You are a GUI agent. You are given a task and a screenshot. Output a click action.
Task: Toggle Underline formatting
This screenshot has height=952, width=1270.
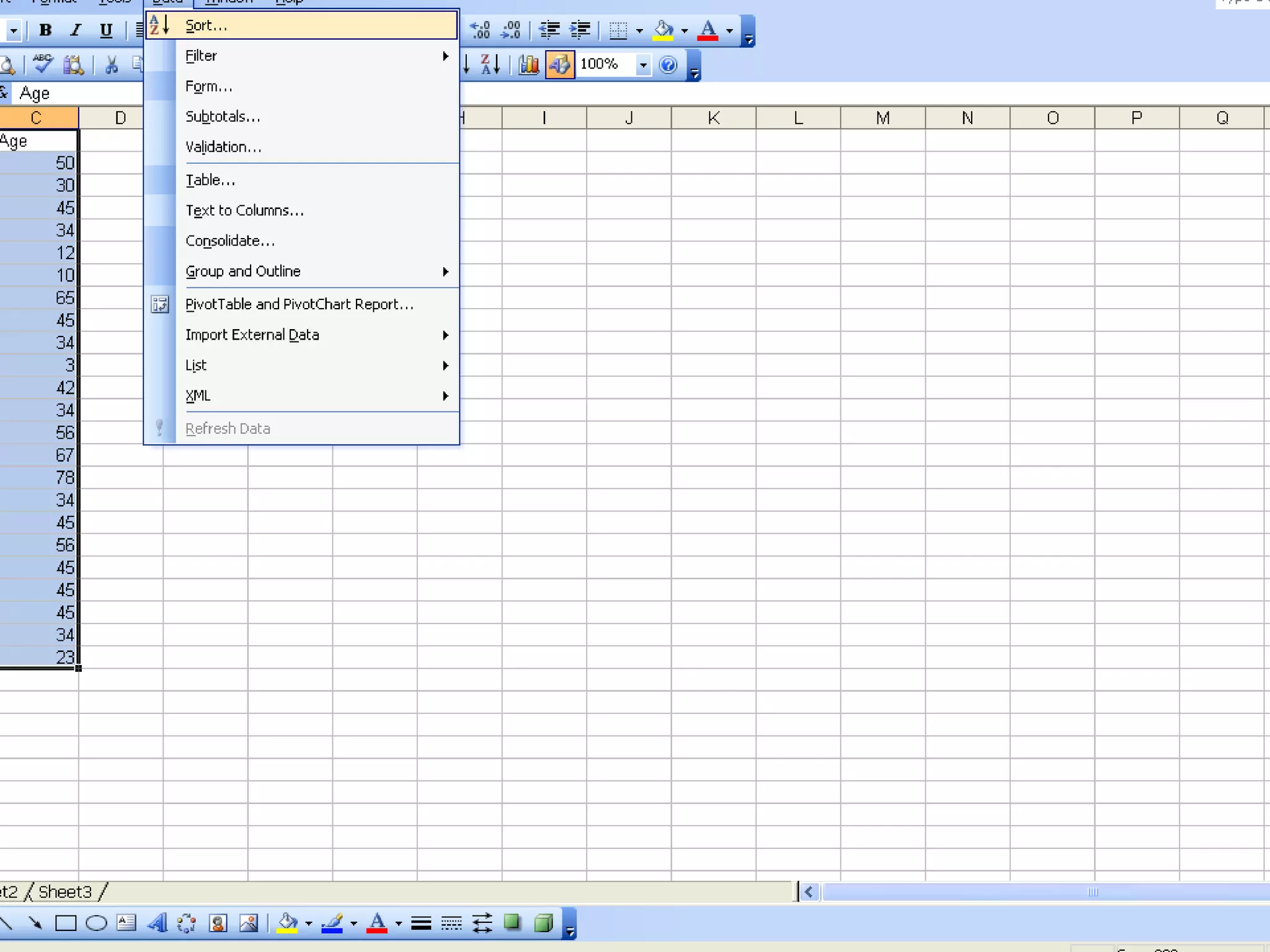tap(106, 30)
